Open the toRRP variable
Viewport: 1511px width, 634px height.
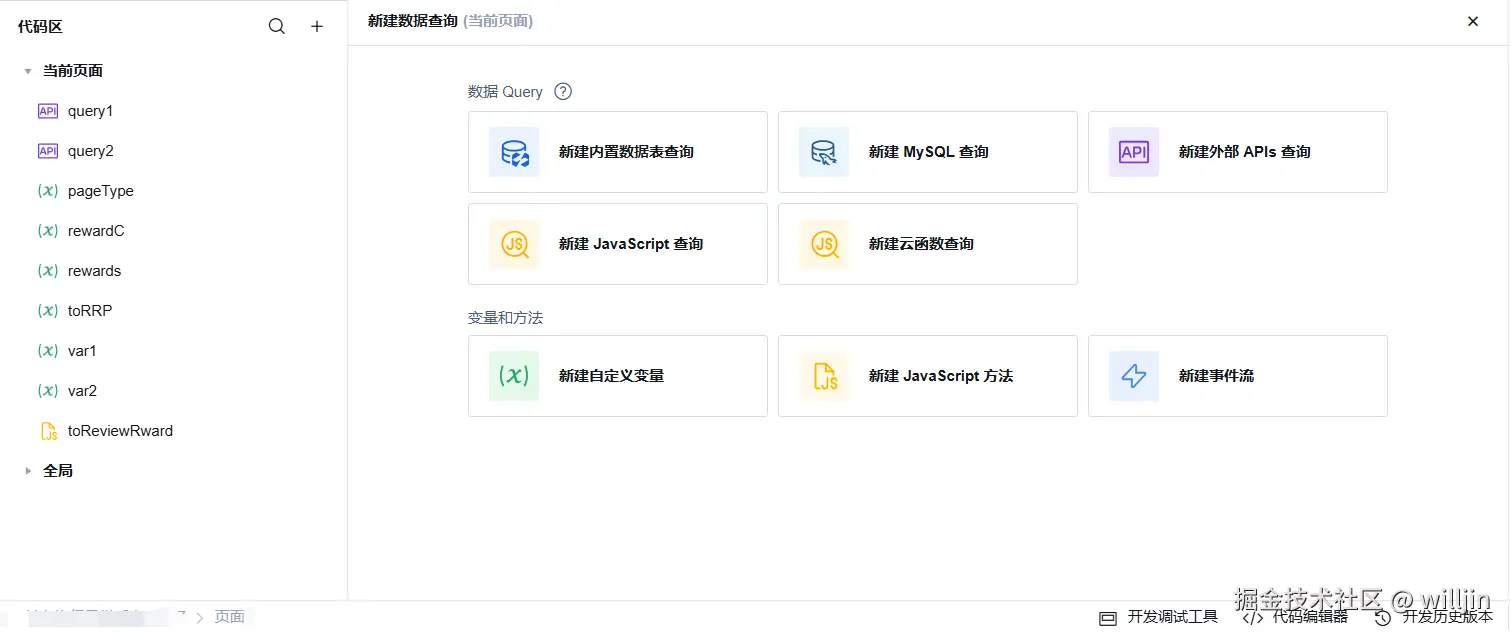point(90,311)
